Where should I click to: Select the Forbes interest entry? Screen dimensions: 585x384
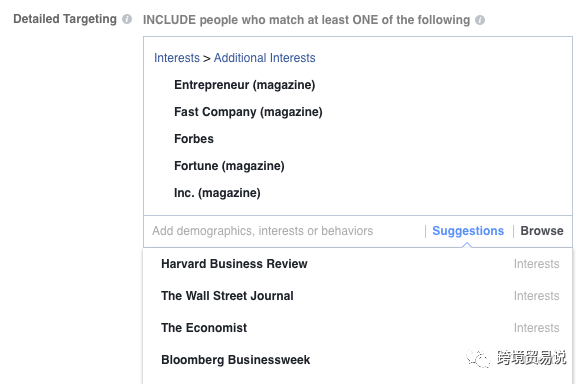click(194, 139)
